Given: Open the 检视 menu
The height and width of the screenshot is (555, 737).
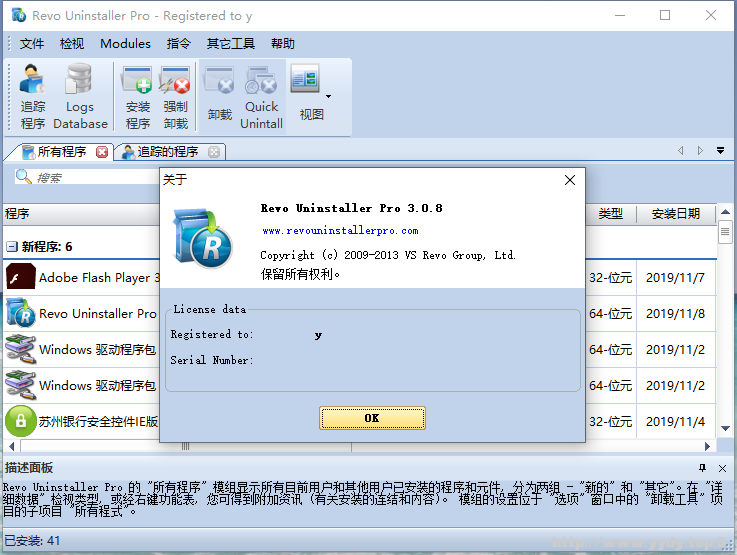Looking at the screenshot, I should (72, 44).
